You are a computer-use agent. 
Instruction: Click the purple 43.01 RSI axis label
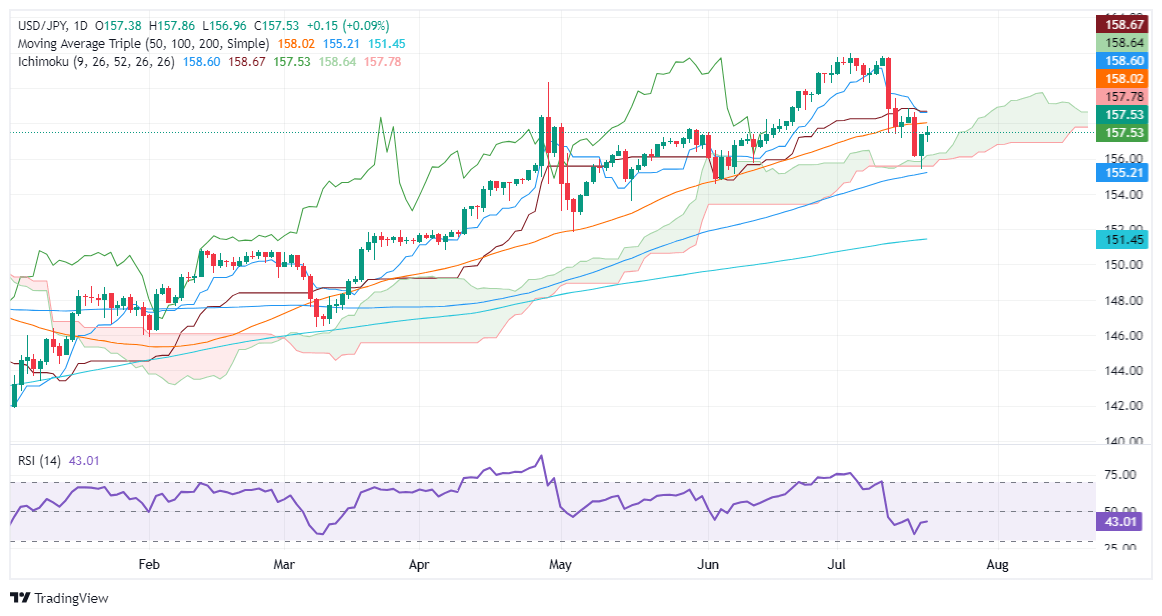tap(1119, 521)
